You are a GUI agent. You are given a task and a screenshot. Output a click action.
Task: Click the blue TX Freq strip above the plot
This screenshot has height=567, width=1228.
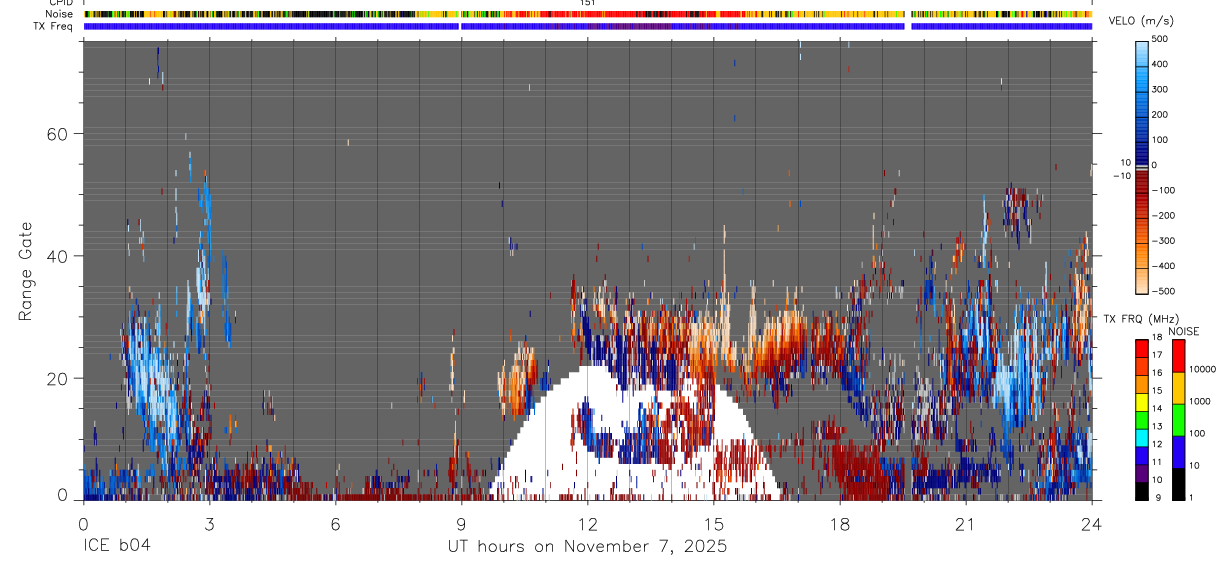588,26
